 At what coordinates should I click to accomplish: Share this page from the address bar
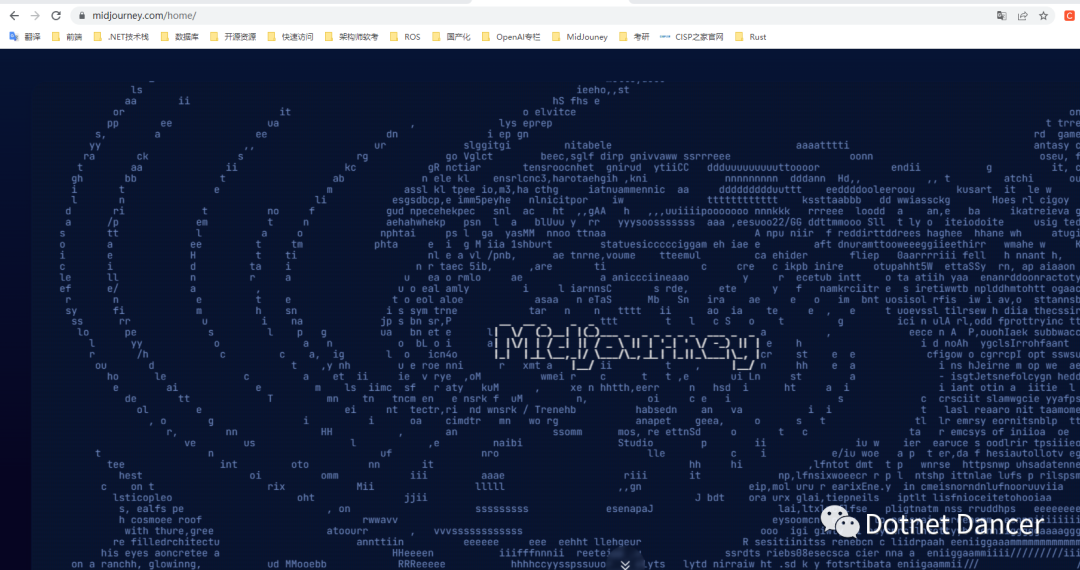coord(1023,15)
